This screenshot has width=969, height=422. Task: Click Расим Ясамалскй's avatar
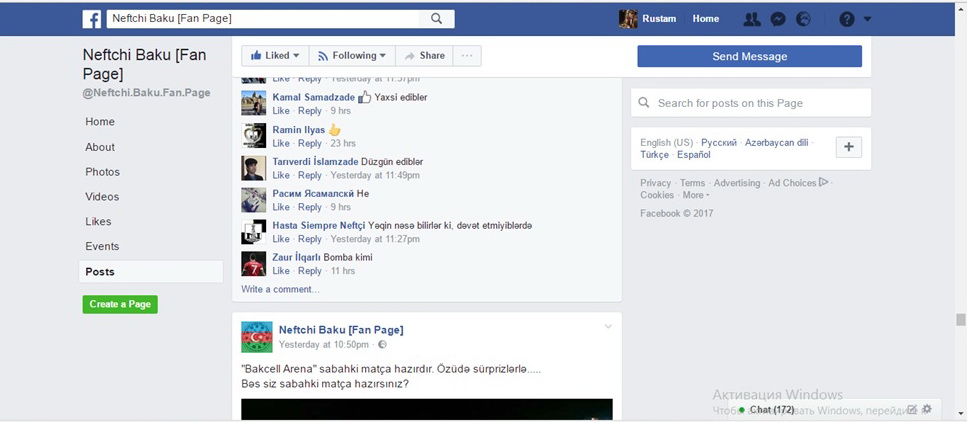pyautogui.click(x=253, y=200)
